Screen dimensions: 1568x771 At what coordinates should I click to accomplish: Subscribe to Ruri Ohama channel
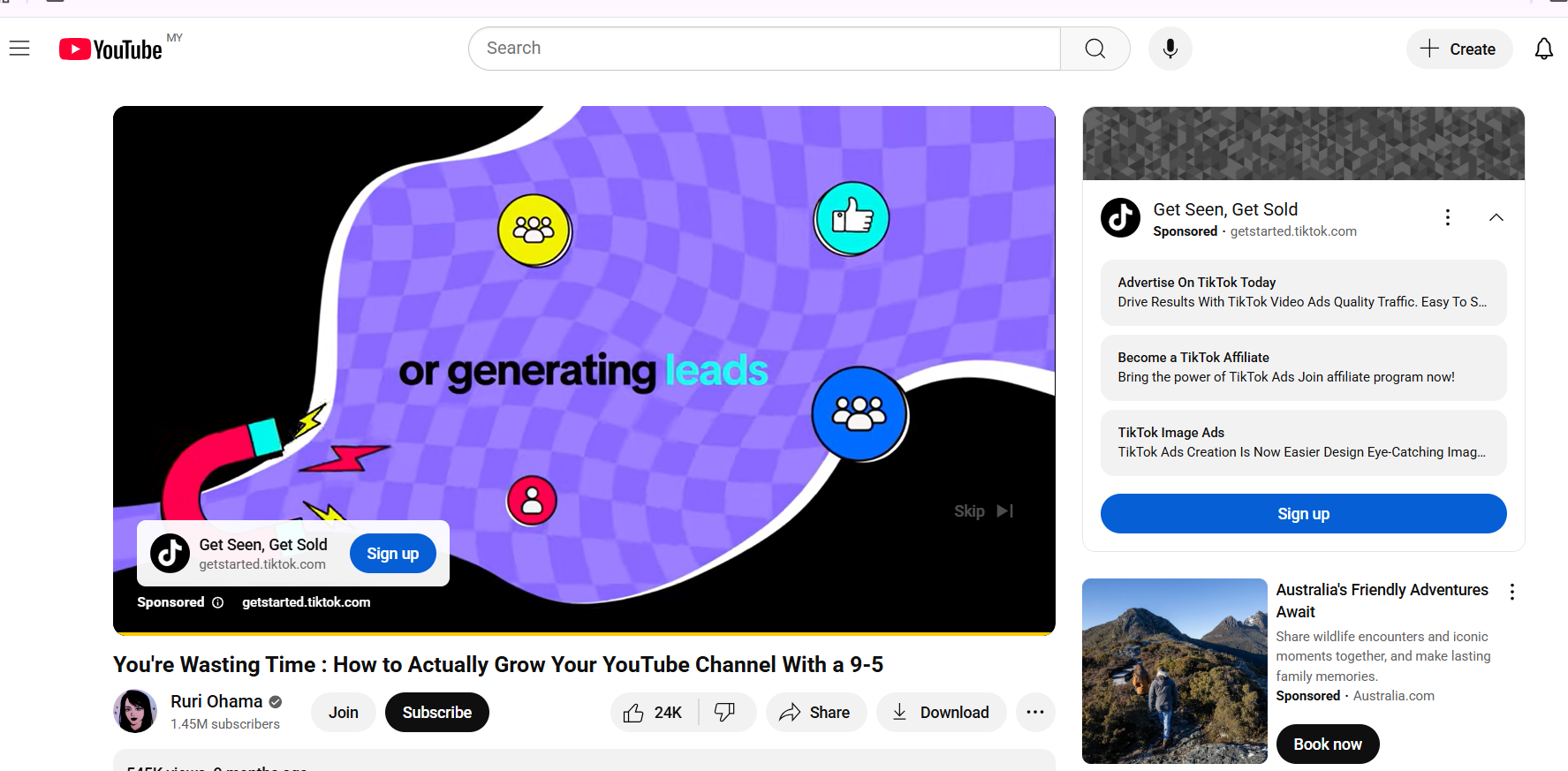point(436,712)
